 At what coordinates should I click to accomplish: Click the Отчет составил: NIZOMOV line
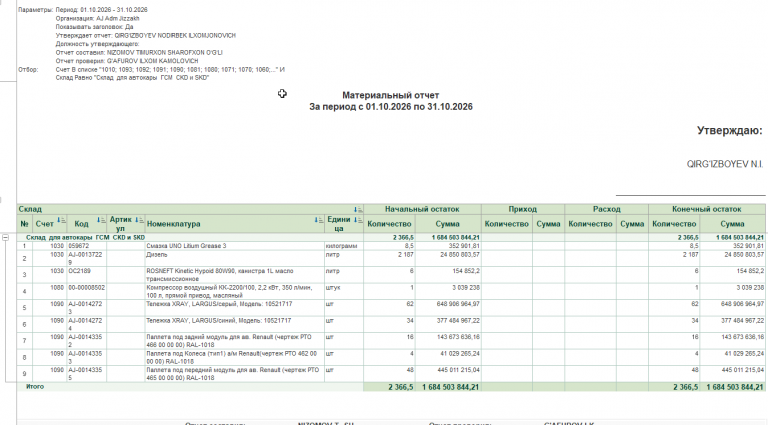pyautogui.click(x=139, y=52)
